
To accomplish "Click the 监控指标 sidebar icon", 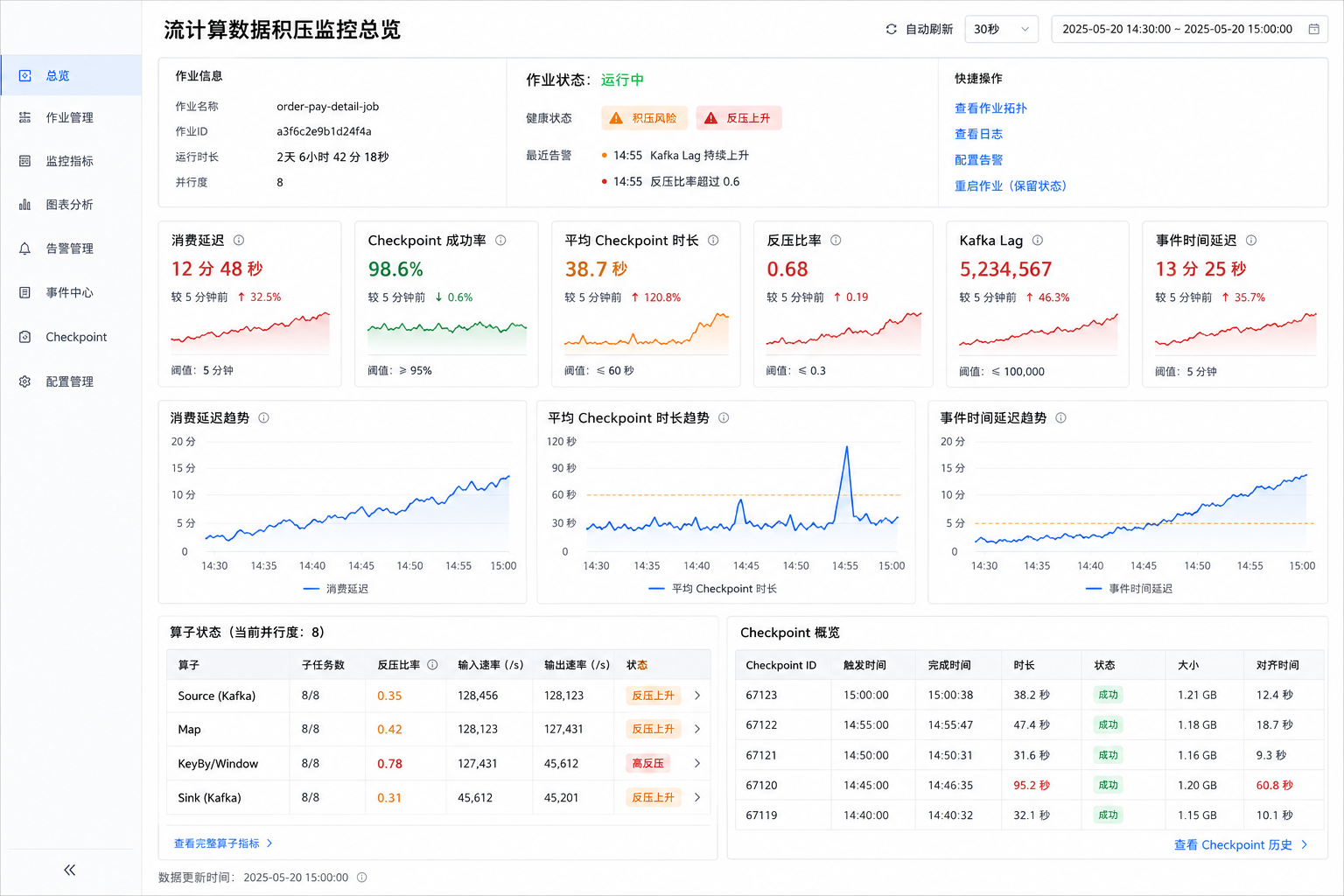I will [x=25, y=161].
